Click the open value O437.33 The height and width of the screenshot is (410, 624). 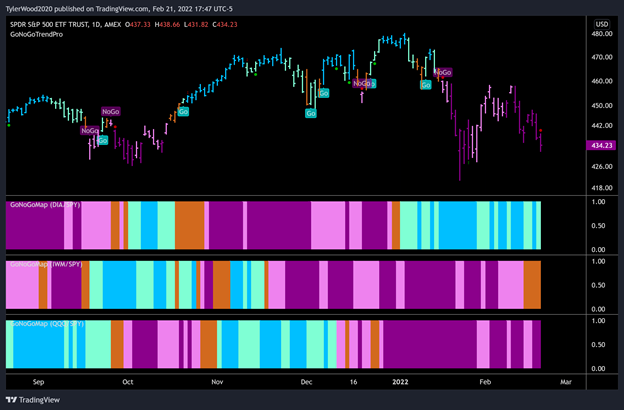click(x=138, y=25)
